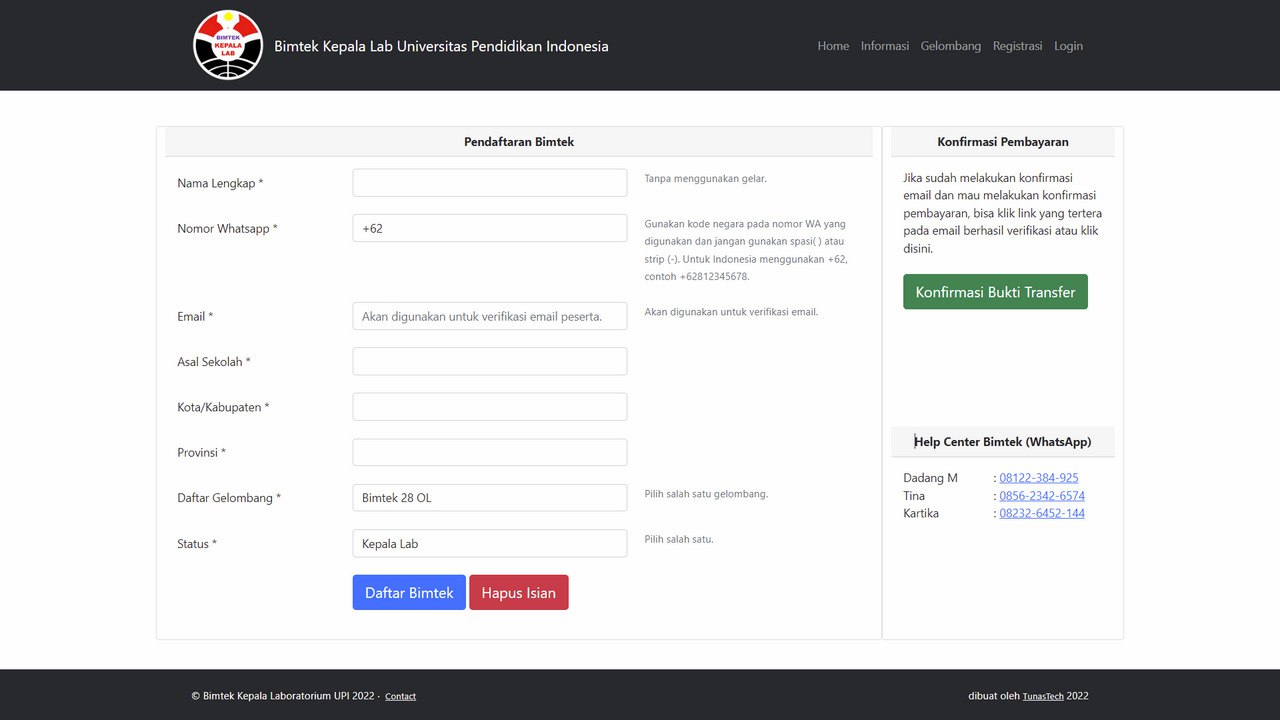
Task: Open the Gelombang navigation link
Action: pyautogui.click(x=950, y=46)
